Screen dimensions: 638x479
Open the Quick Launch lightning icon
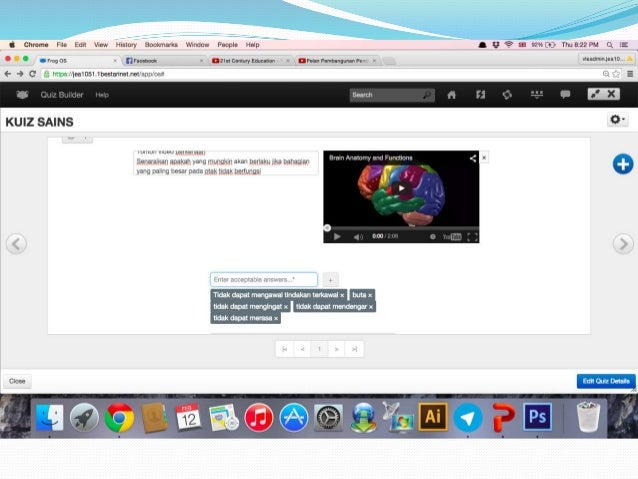pos(481,95)
